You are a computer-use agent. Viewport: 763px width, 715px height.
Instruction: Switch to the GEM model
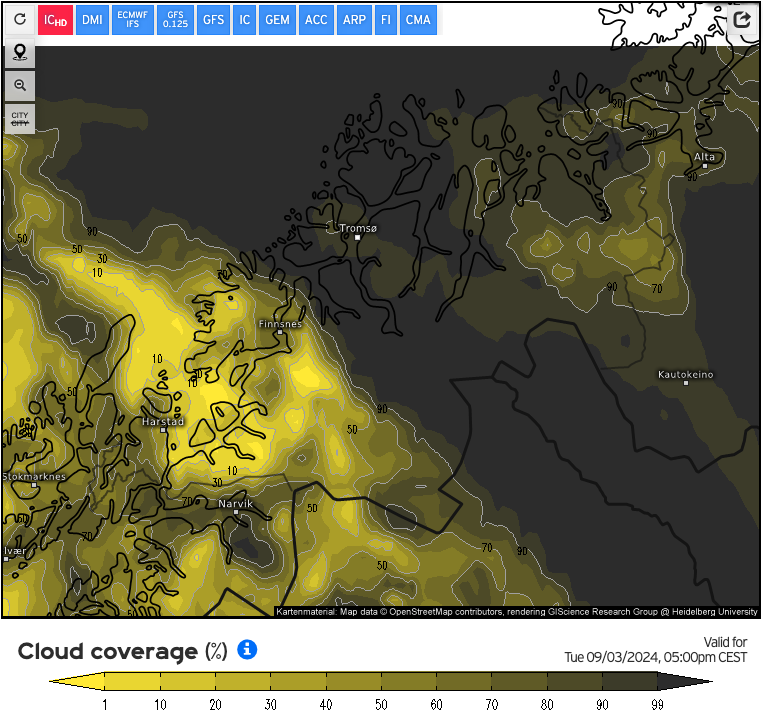277,20
